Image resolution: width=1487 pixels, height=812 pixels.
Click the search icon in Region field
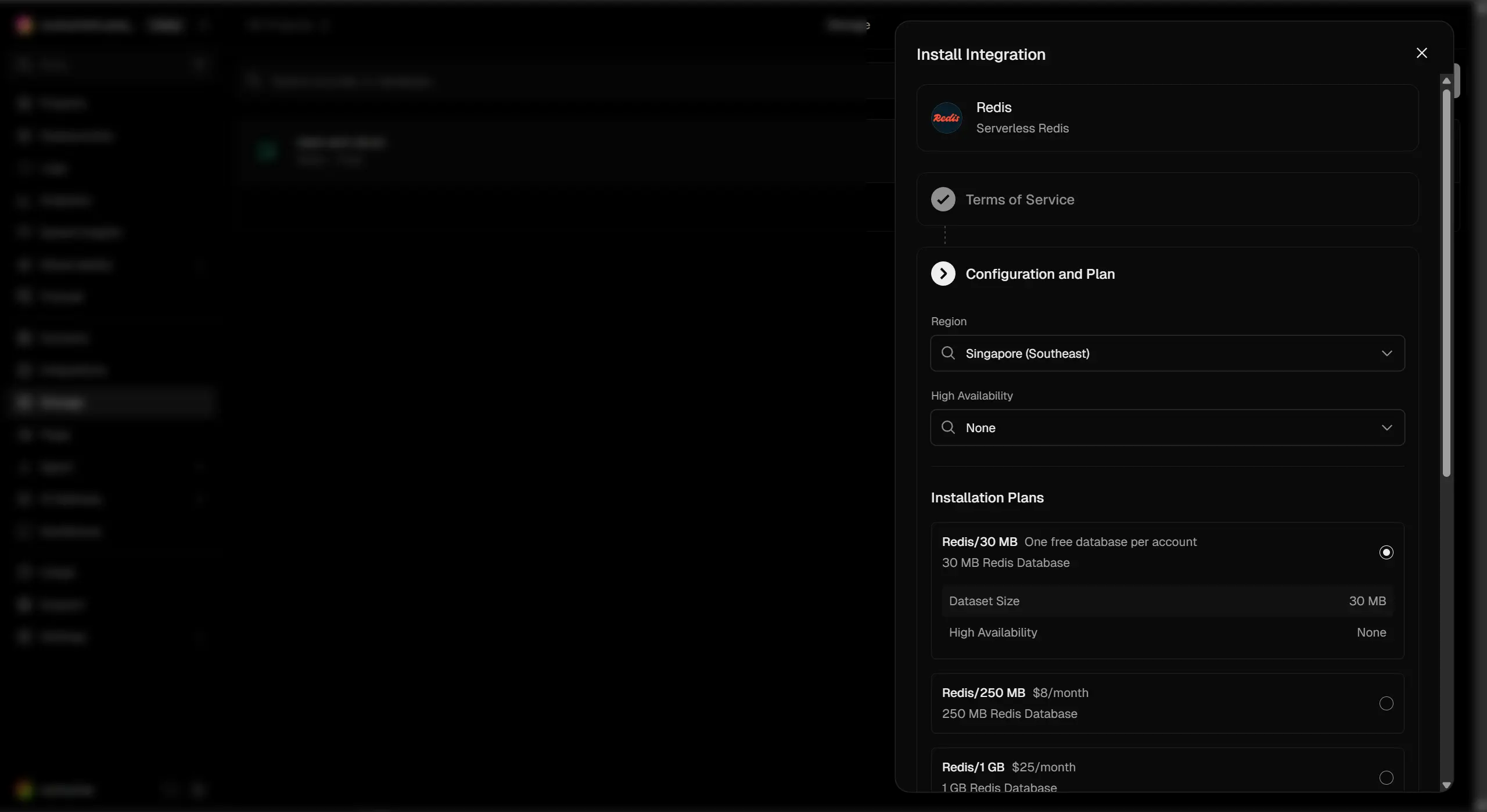pos(948,353)
